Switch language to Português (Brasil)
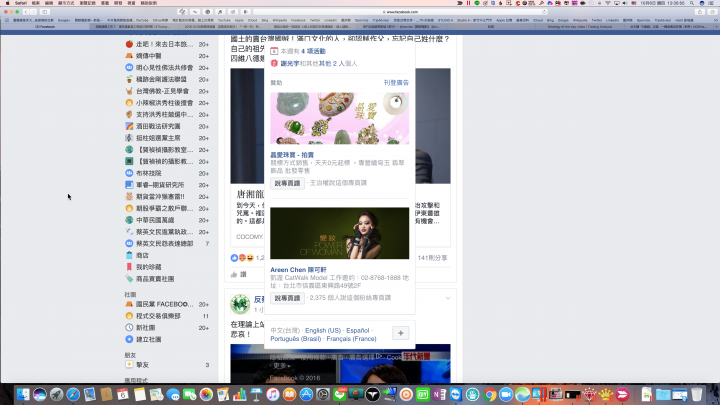Image resolution: width=720 pixels, height=405 pixels. tap(296, 339)
